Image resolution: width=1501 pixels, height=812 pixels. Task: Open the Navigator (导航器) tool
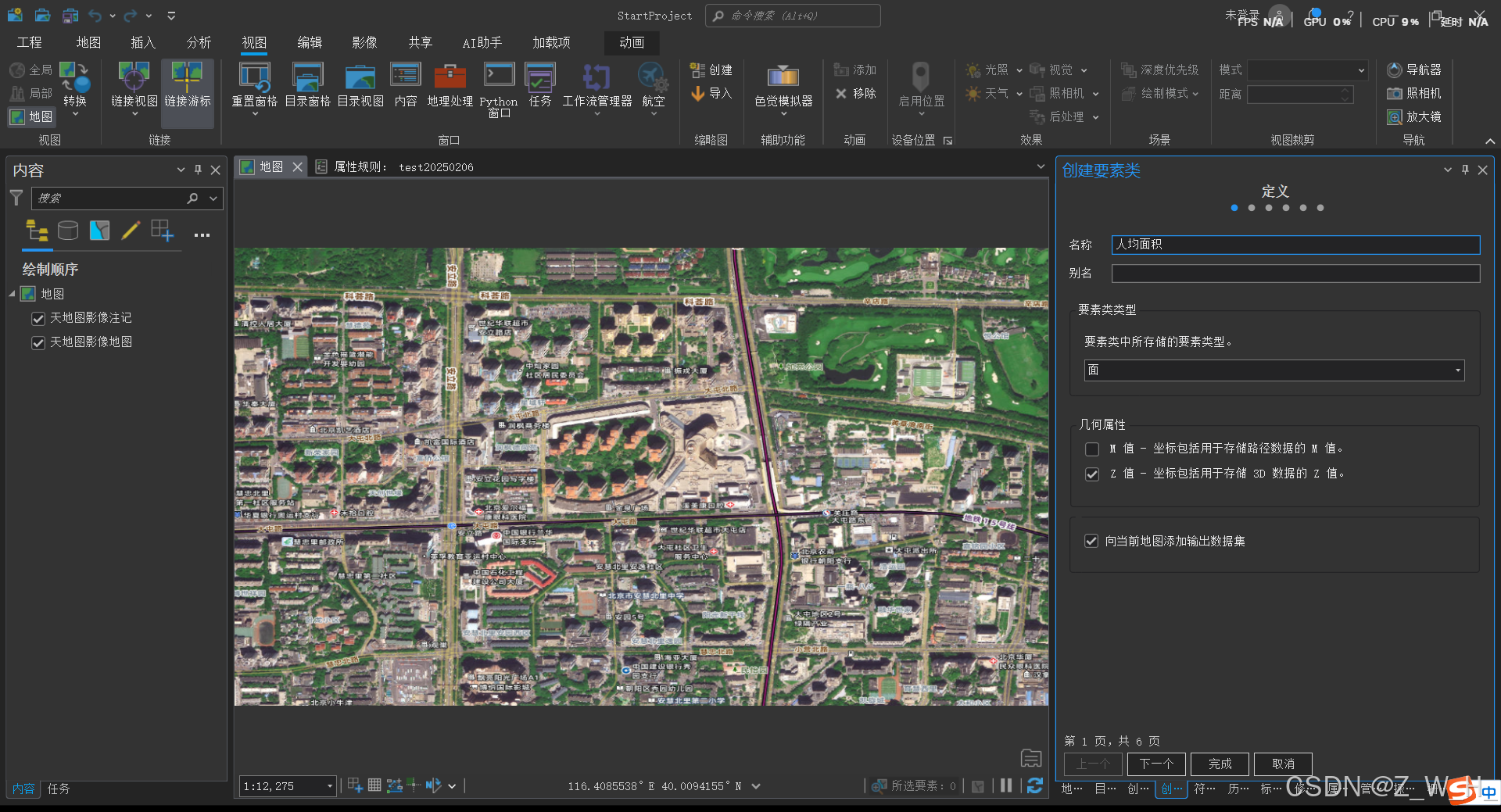(1413, 70)
